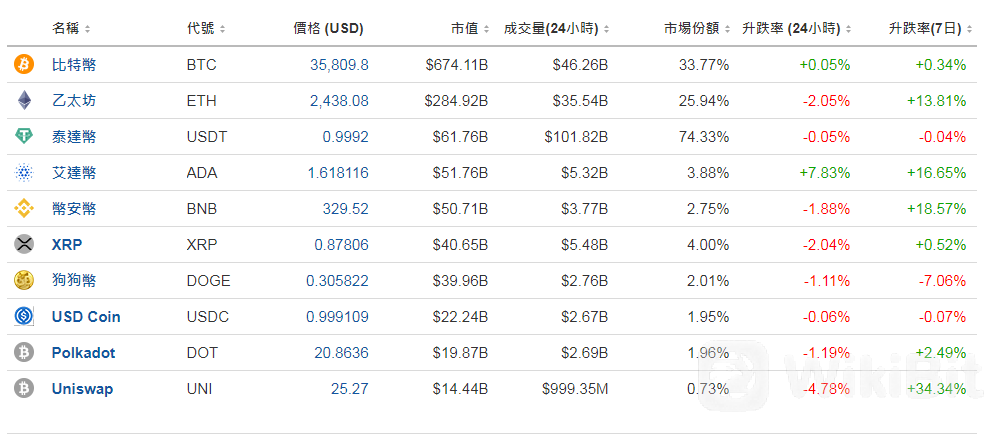Click ADA 24-hour change +7.83%

coord(826,172)
